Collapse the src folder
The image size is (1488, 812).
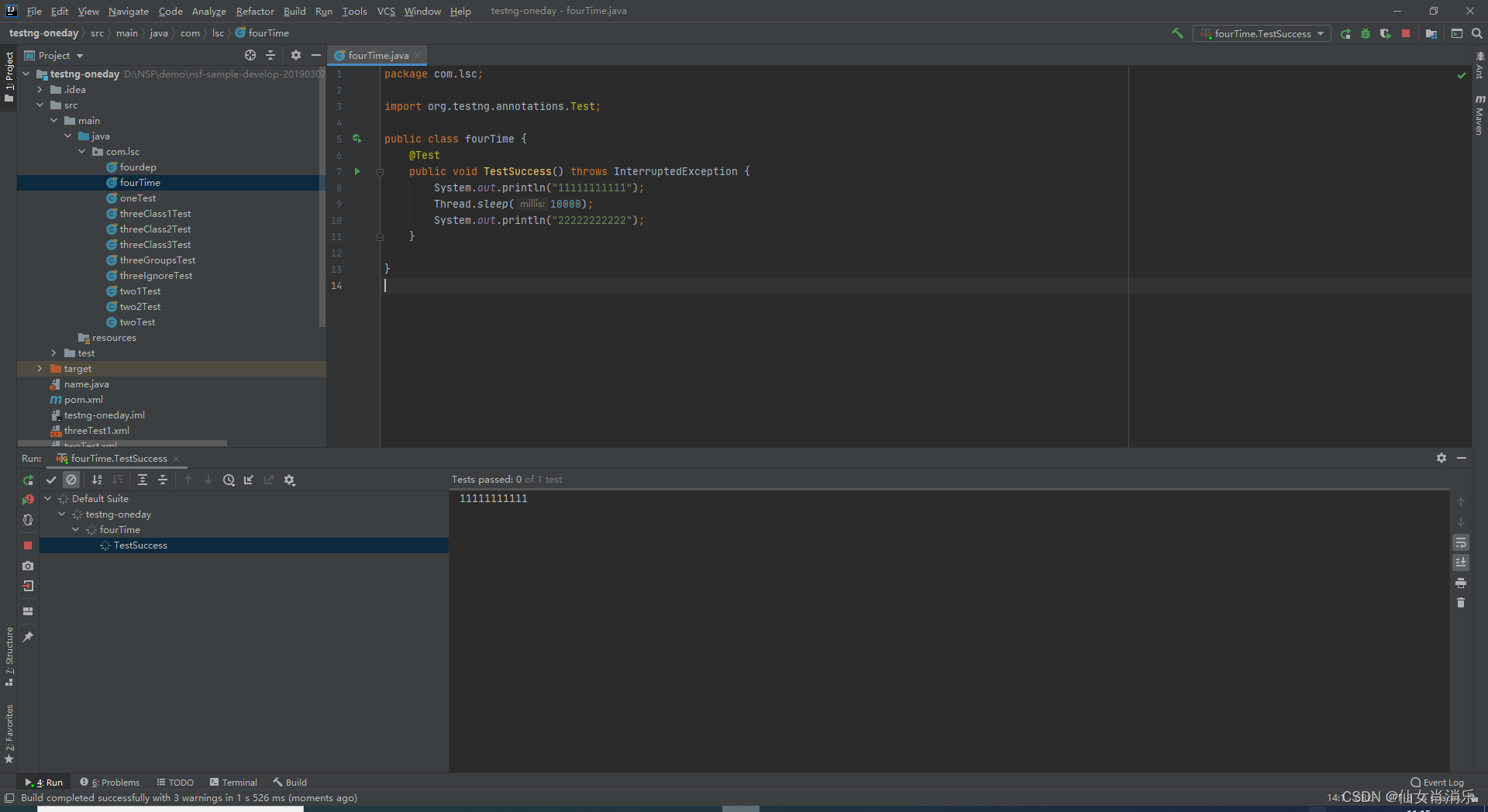pyautogui.click(x=40, y=105)
